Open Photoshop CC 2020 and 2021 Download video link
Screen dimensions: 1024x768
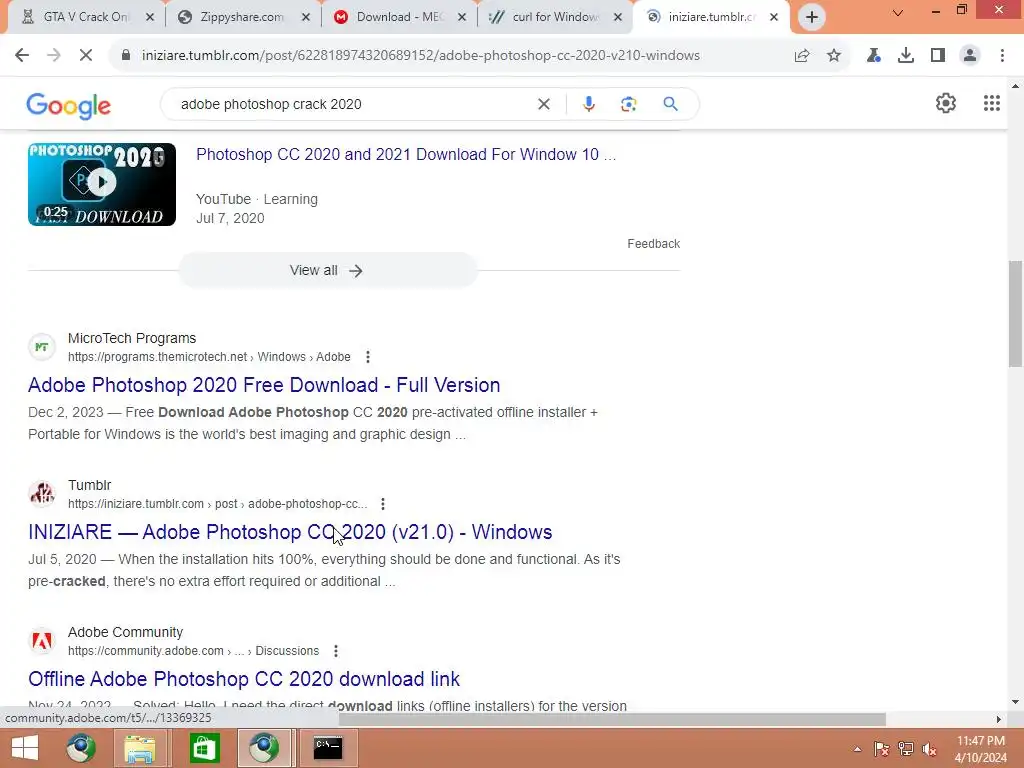(406, 155)
